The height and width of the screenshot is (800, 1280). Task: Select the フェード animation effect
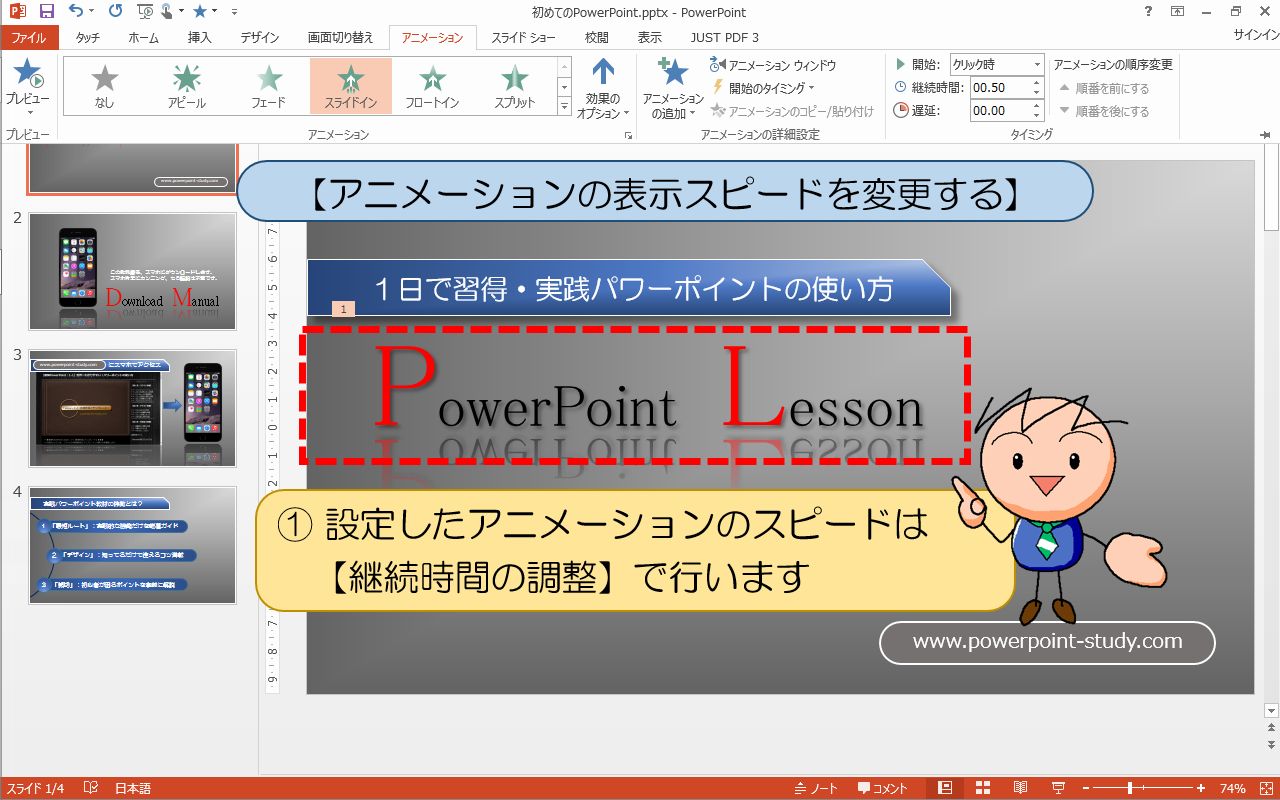point(268,86)
